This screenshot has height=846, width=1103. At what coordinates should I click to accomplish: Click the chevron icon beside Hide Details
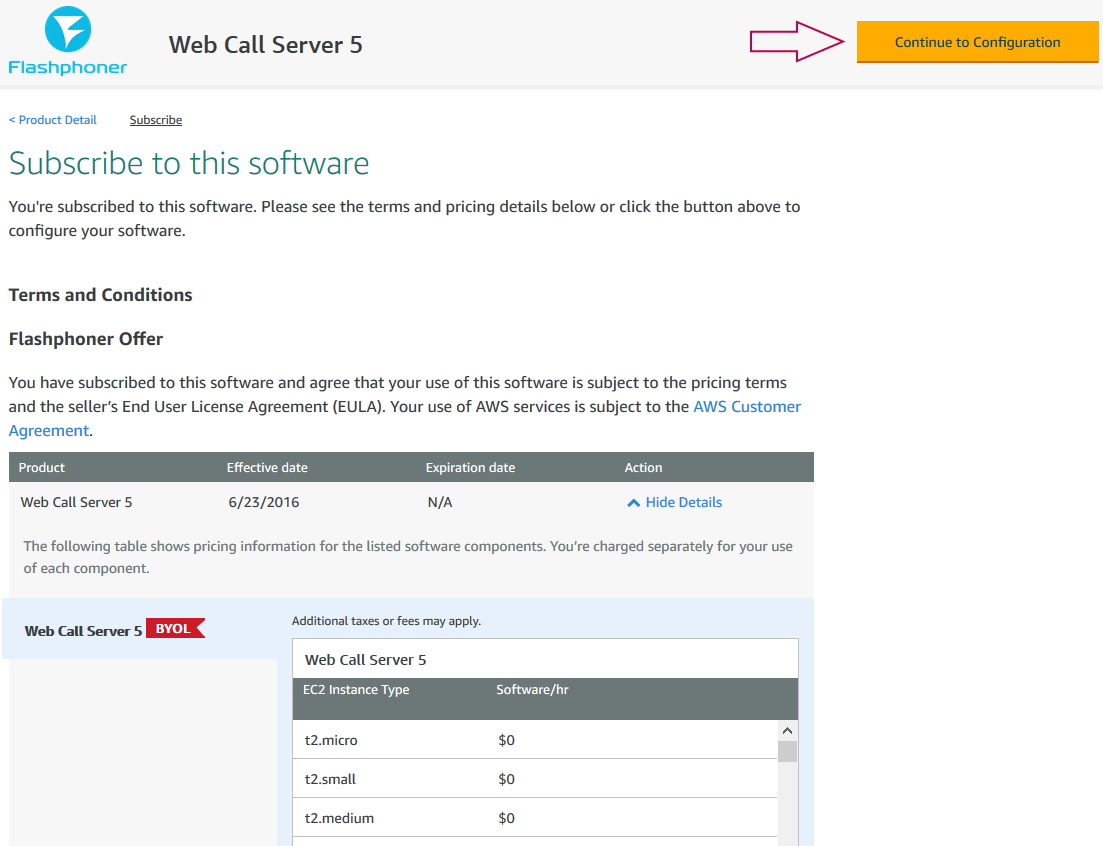(x=633, y=503)
